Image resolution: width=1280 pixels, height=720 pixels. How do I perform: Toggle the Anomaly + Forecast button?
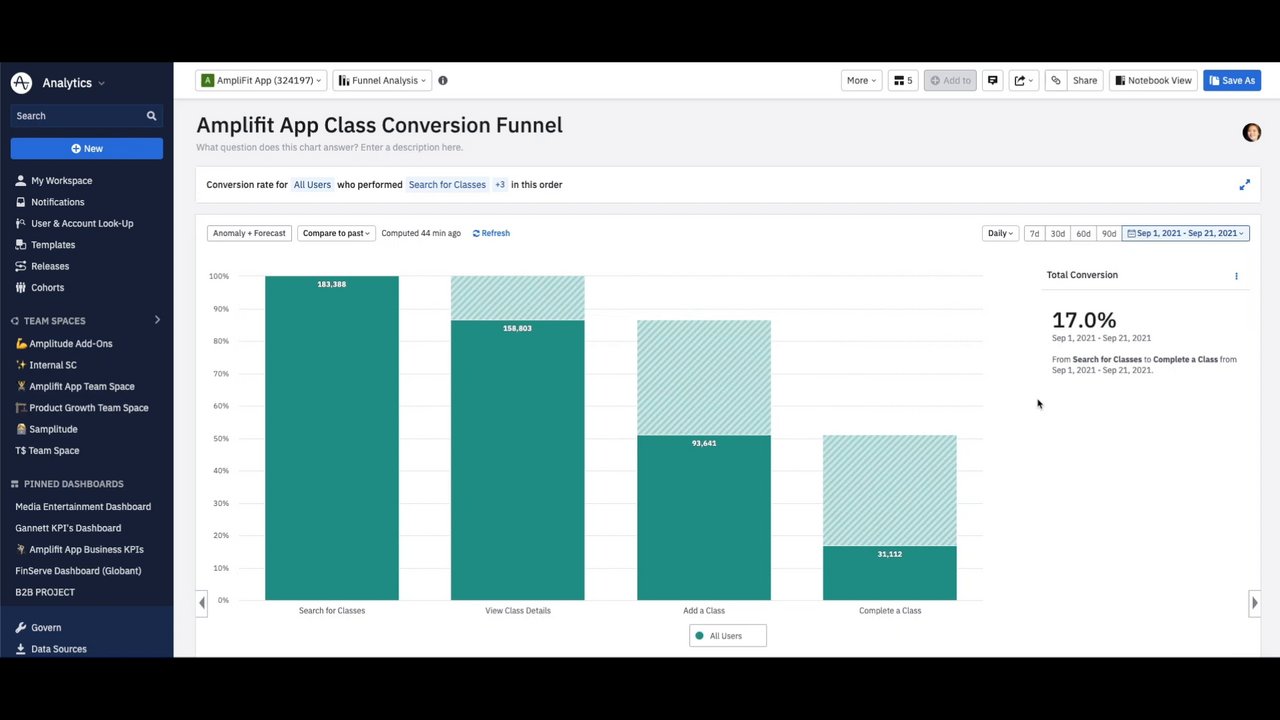coord(249,234)
